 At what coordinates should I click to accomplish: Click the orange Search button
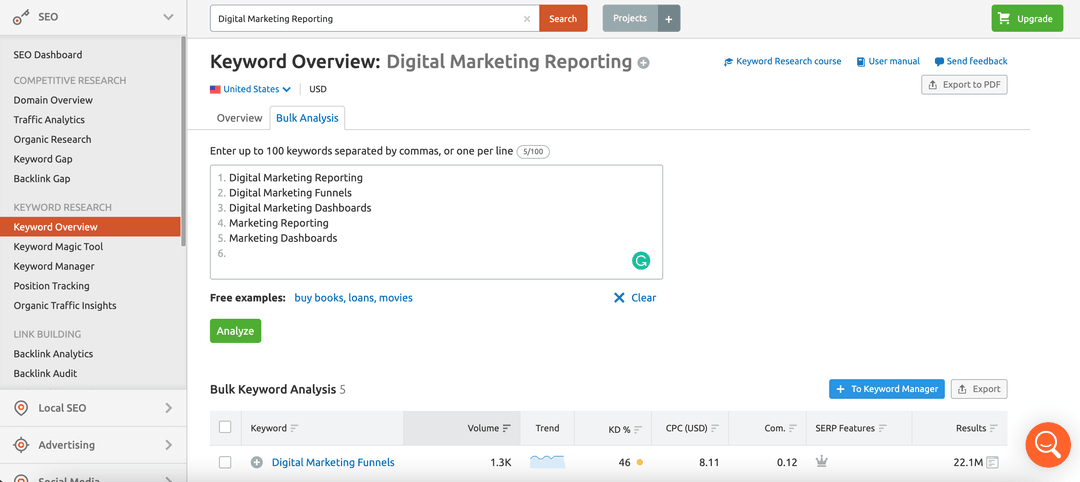click(563, 19)
